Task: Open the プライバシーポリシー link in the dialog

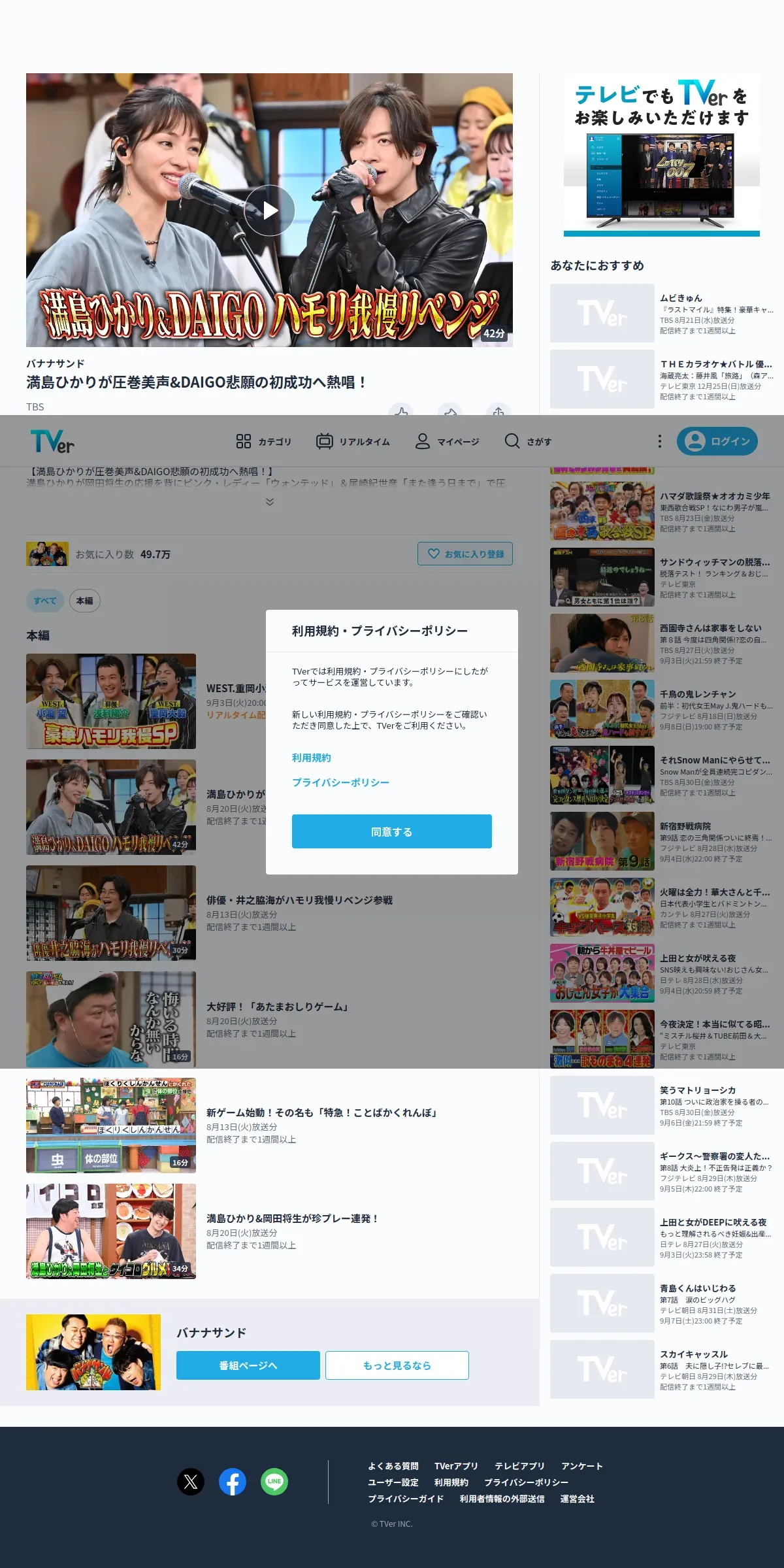Action: (x=340, y=782)
